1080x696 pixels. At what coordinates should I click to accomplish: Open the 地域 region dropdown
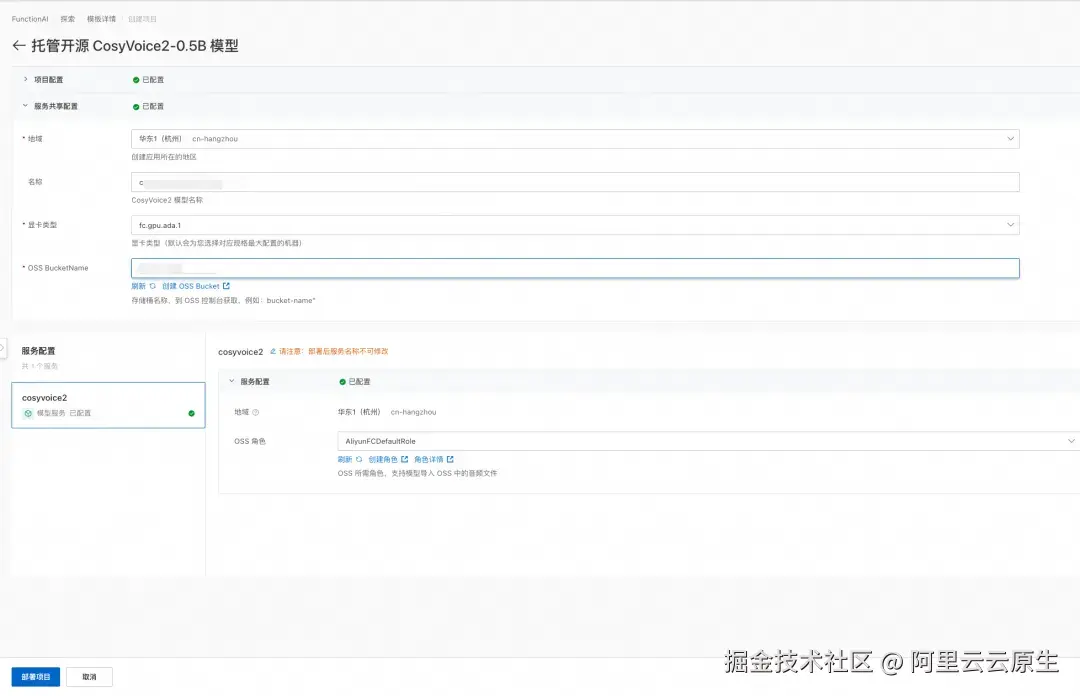[x=575, y=139]
